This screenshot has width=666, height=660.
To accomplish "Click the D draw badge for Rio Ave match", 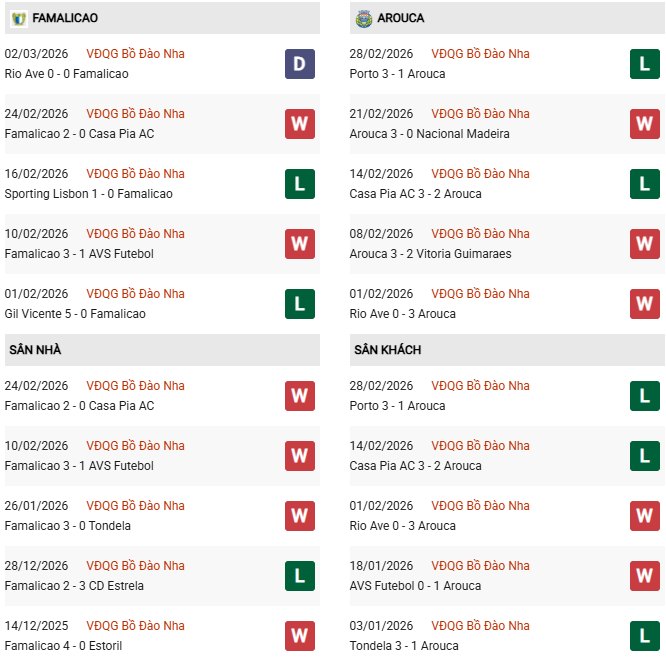I will pos(299,64).
